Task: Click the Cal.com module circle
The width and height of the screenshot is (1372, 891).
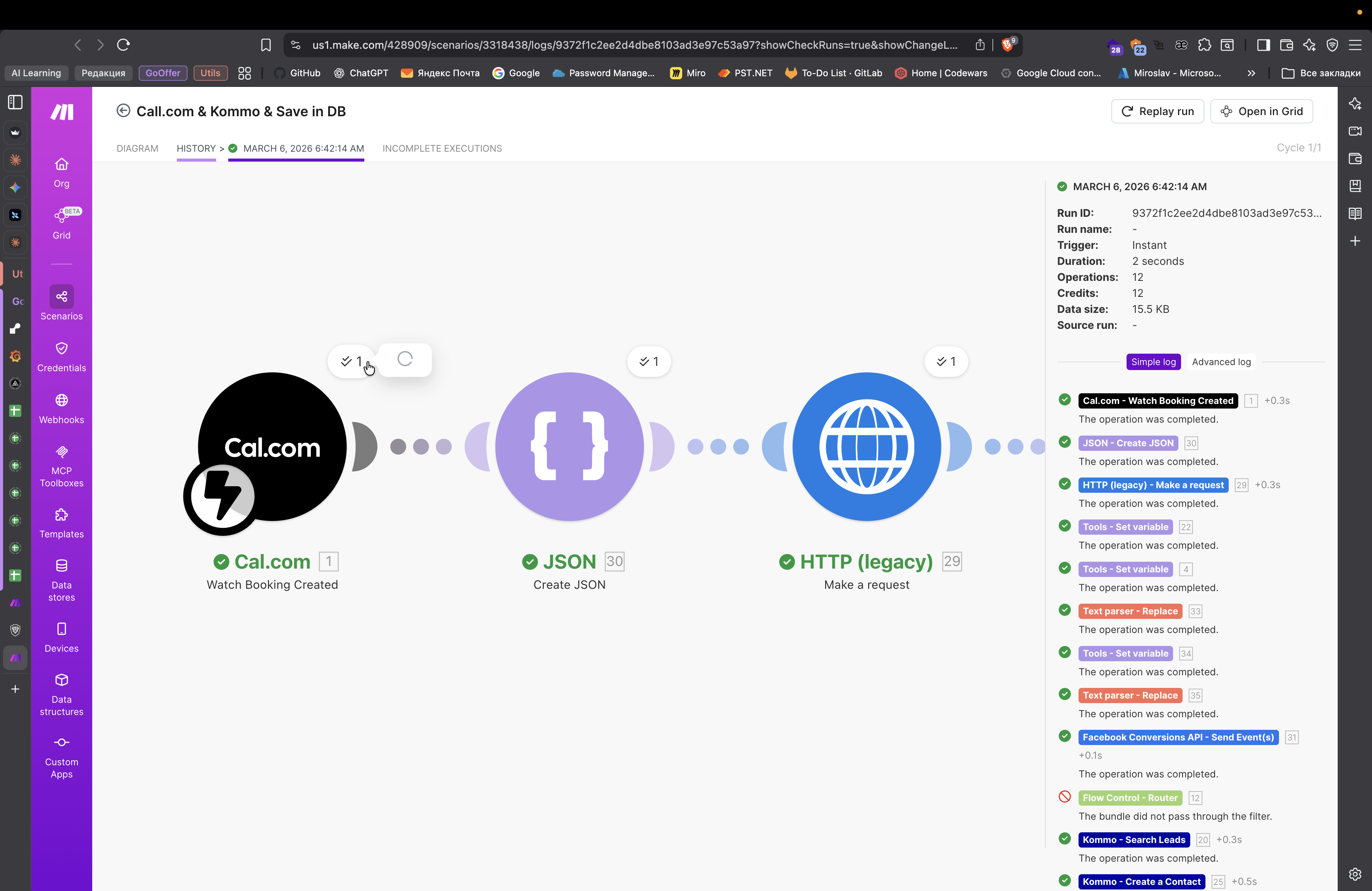Action: (272, 446)
